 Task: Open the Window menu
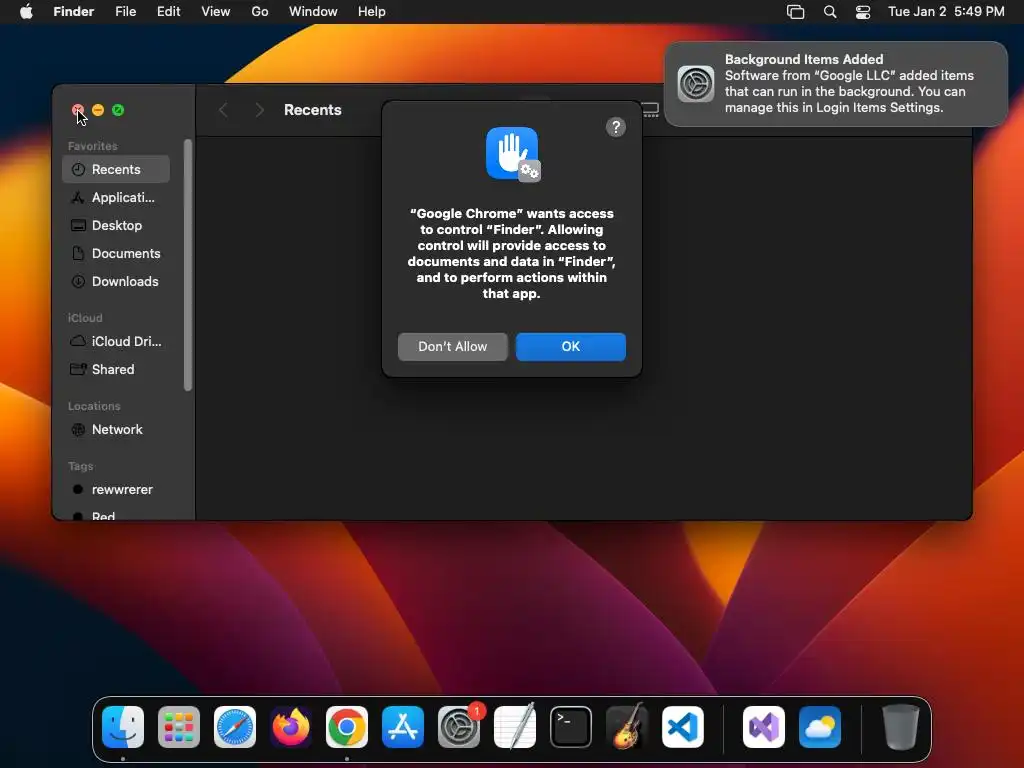coord(313,12)
